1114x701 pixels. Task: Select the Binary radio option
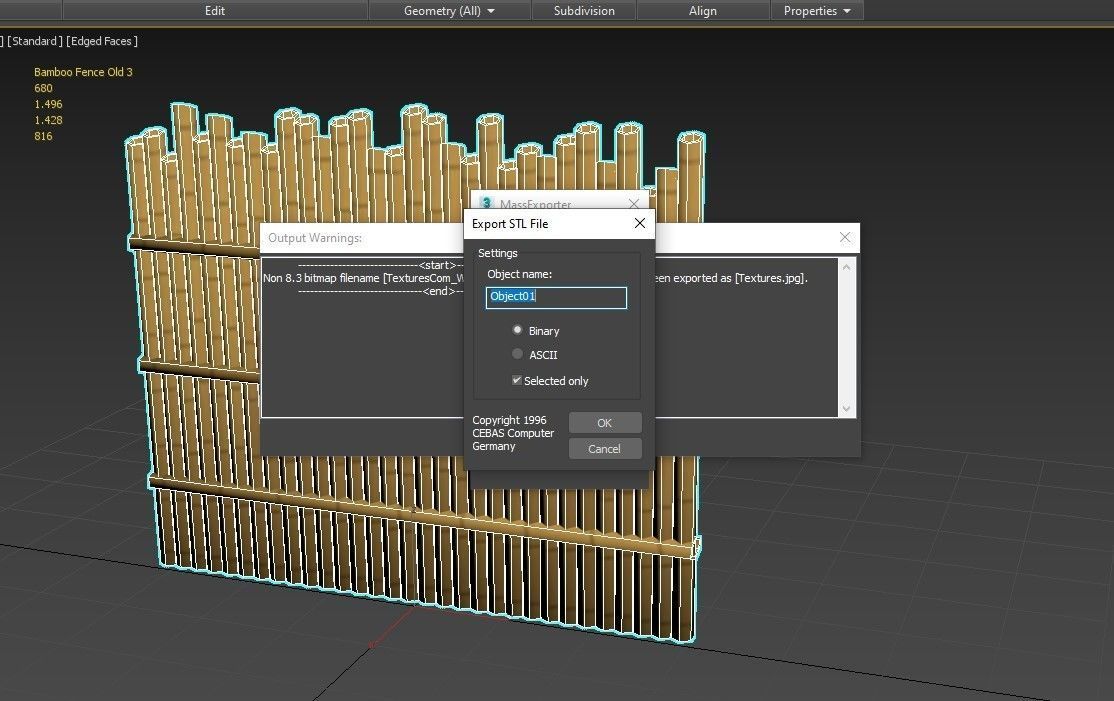point(517,330)
